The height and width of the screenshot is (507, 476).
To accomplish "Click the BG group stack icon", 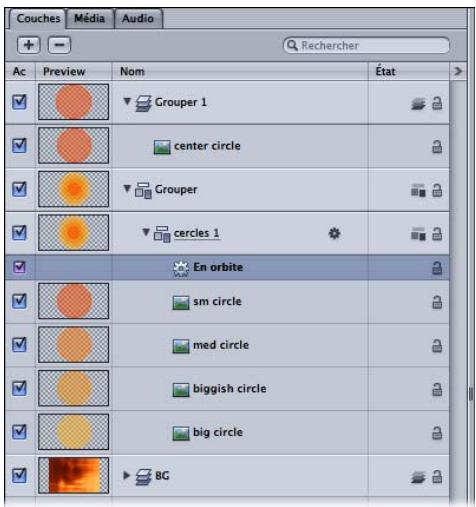I will 143,477.
